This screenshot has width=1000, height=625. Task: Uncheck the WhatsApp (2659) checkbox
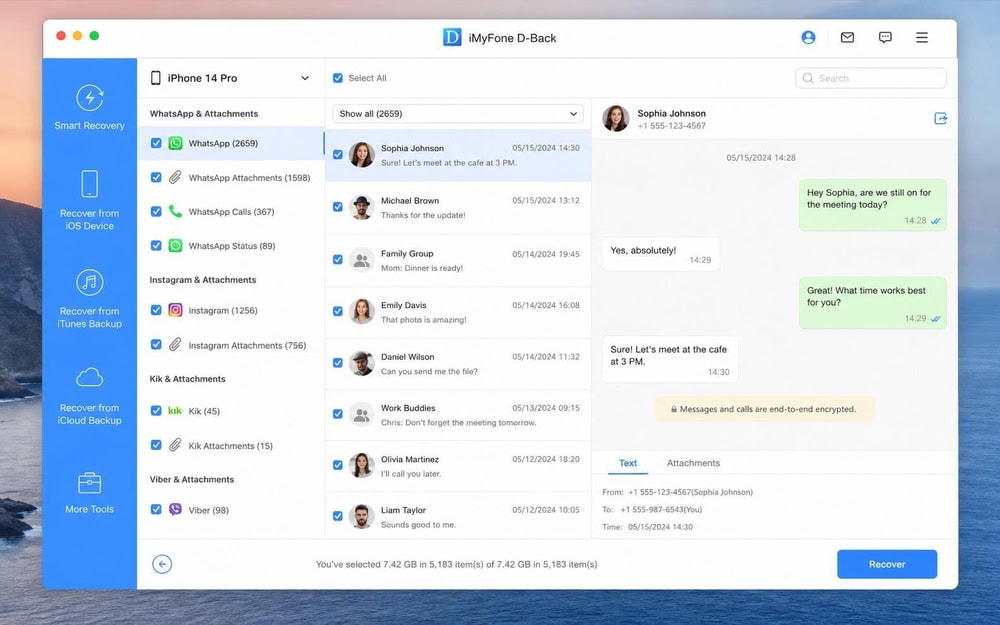(156, 143)
